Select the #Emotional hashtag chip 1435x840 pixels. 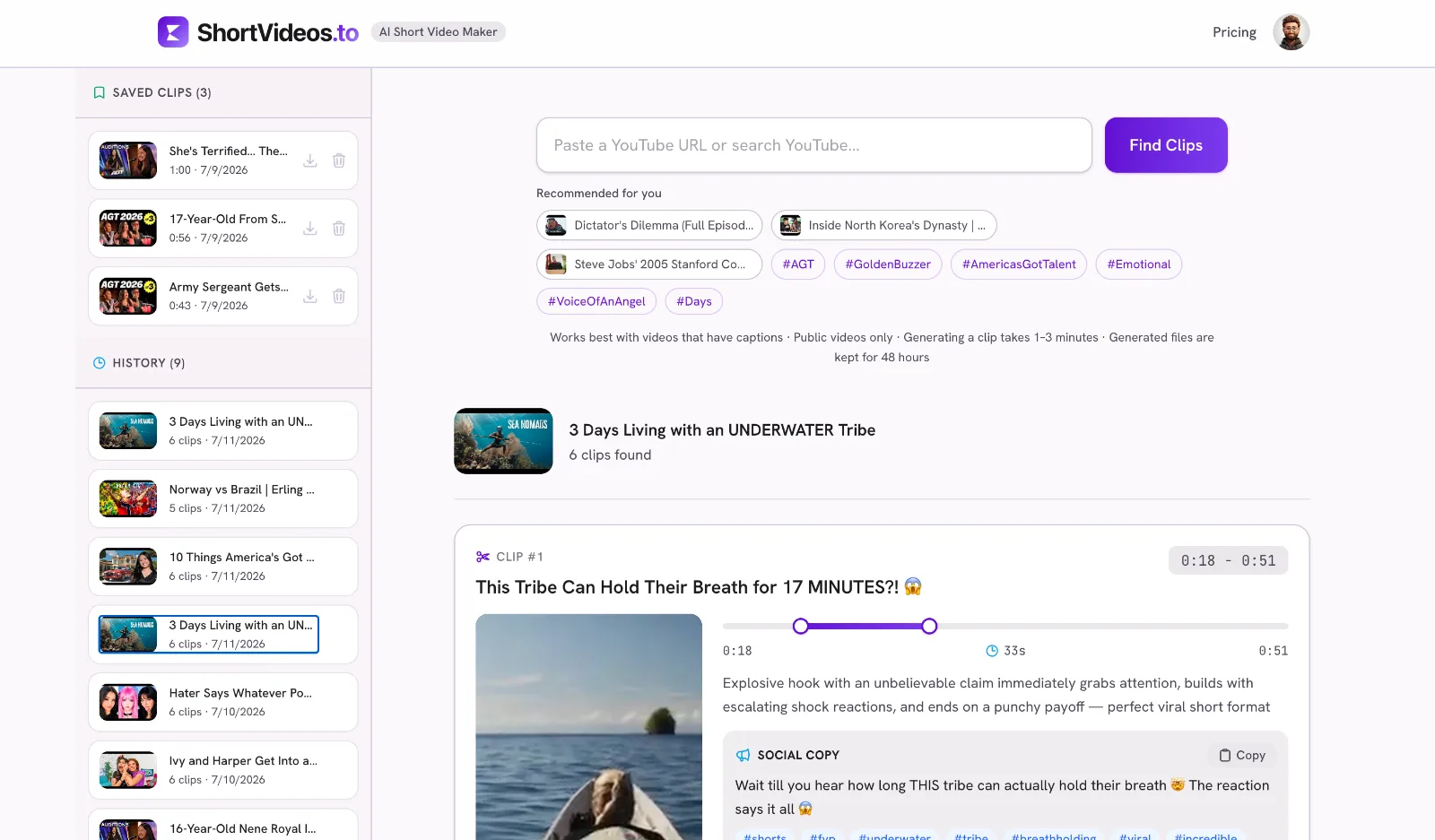(x=1139, y=264)
